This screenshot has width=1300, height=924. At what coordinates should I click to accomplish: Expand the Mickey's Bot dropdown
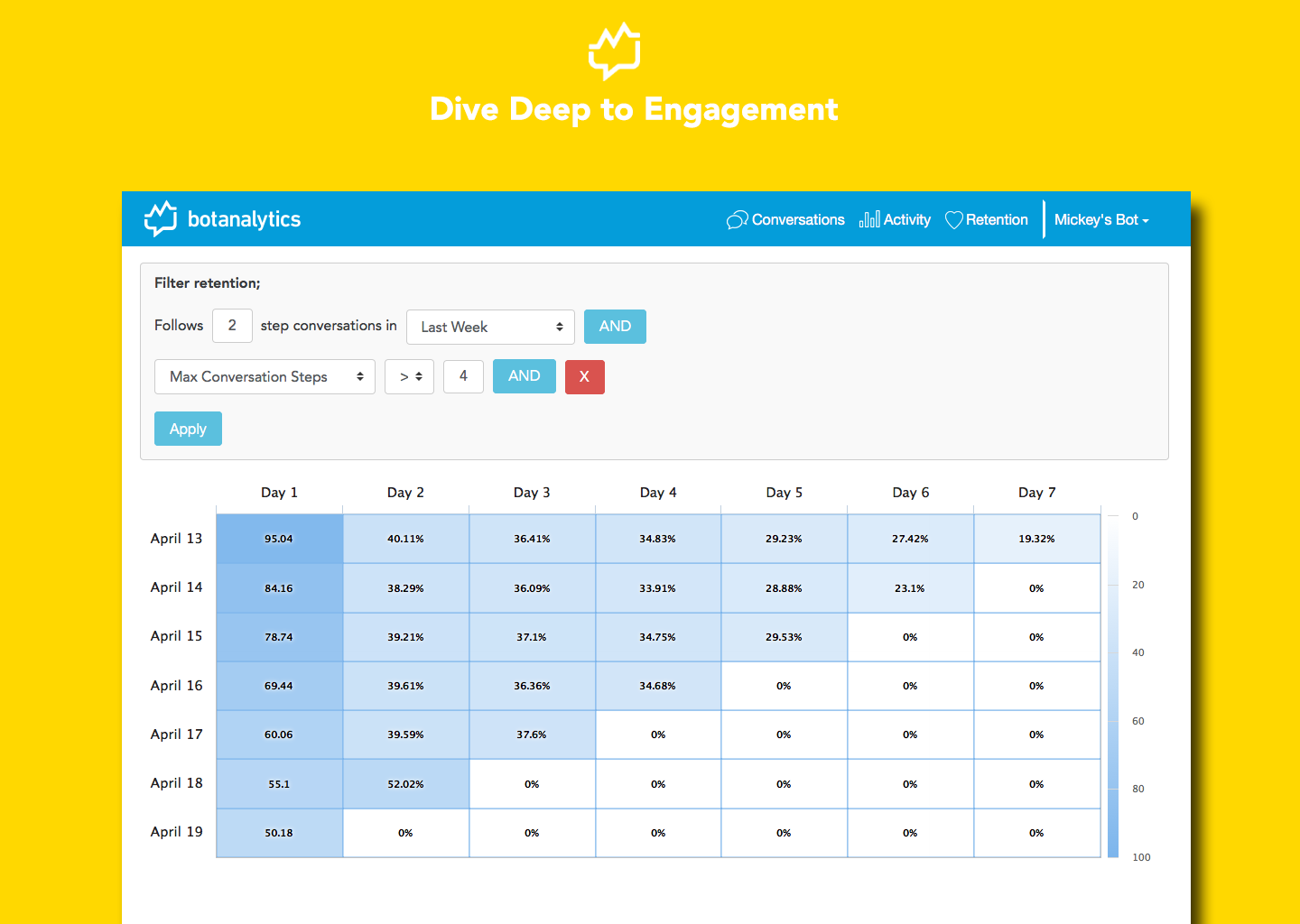[1101, 219]
